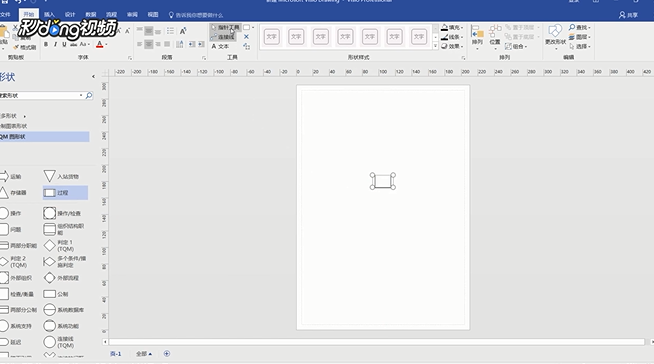Click the 共享 (Share) button

point(629,15)
